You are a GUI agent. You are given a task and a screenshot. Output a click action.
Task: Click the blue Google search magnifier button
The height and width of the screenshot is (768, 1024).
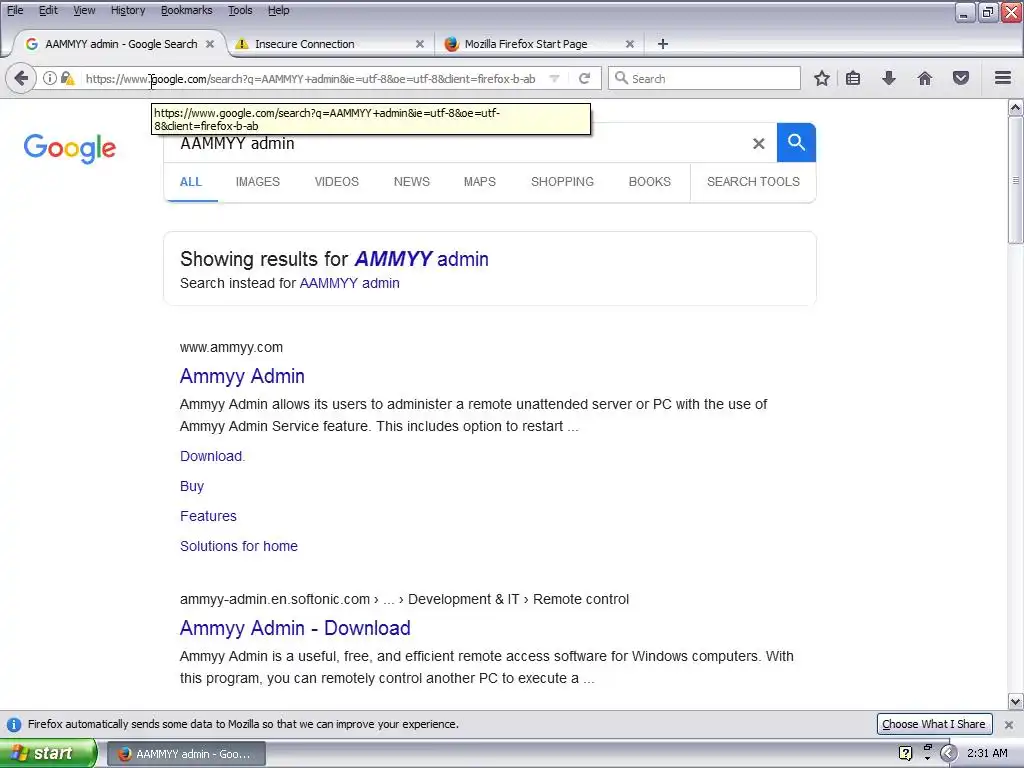tap(796, 142)
